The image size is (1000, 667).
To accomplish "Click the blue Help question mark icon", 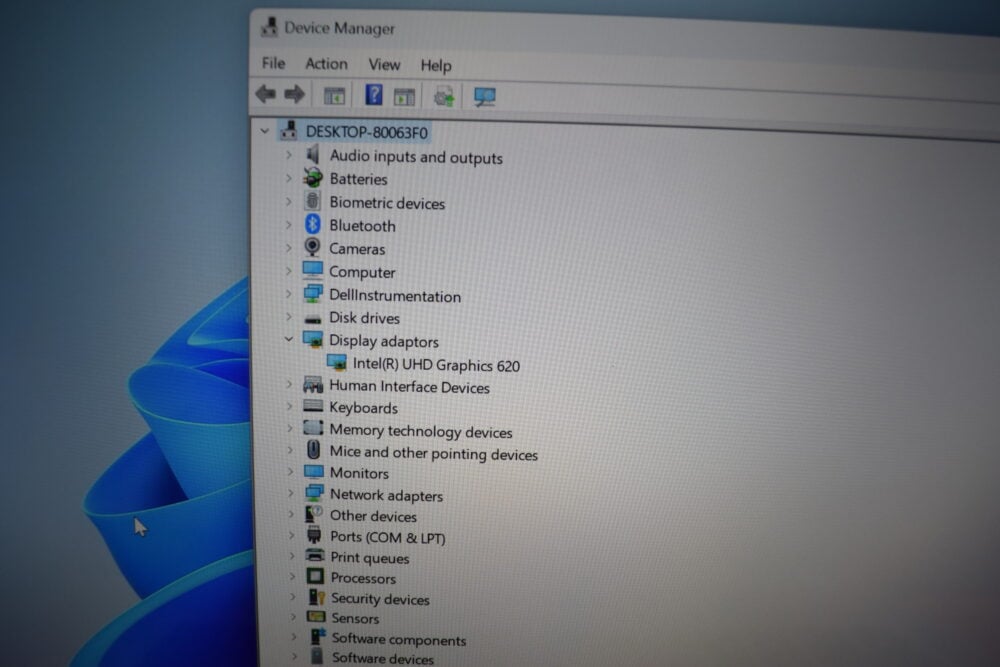I will pyautogui.click(x=374, y=95).
